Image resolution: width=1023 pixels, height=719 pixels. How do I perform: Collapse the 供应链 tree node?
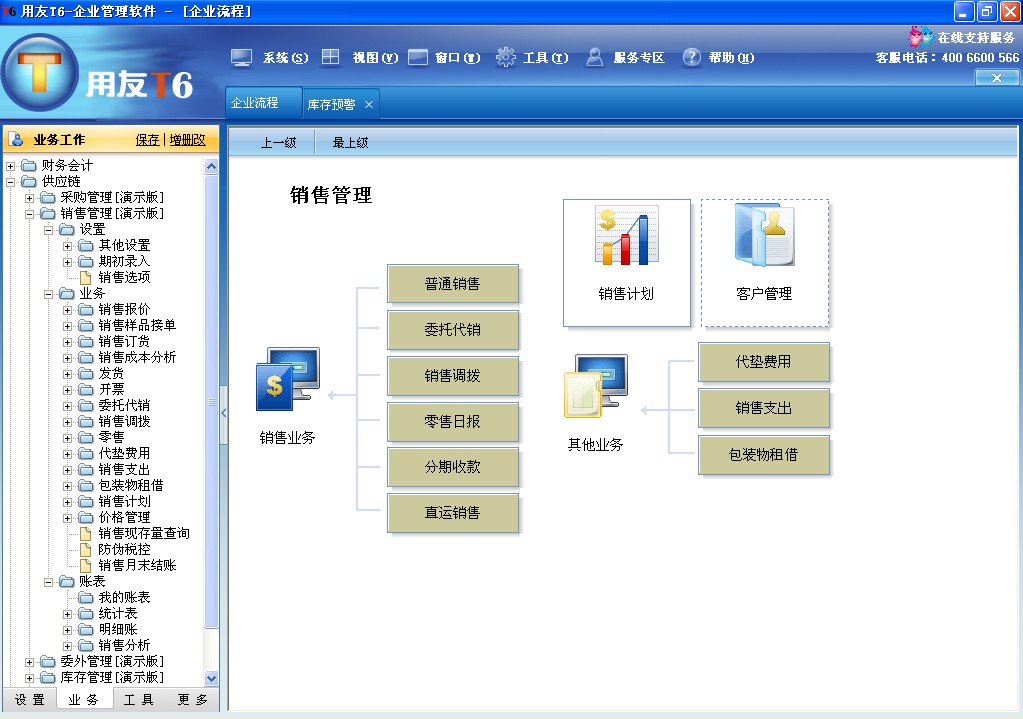(x=10, y=182)
